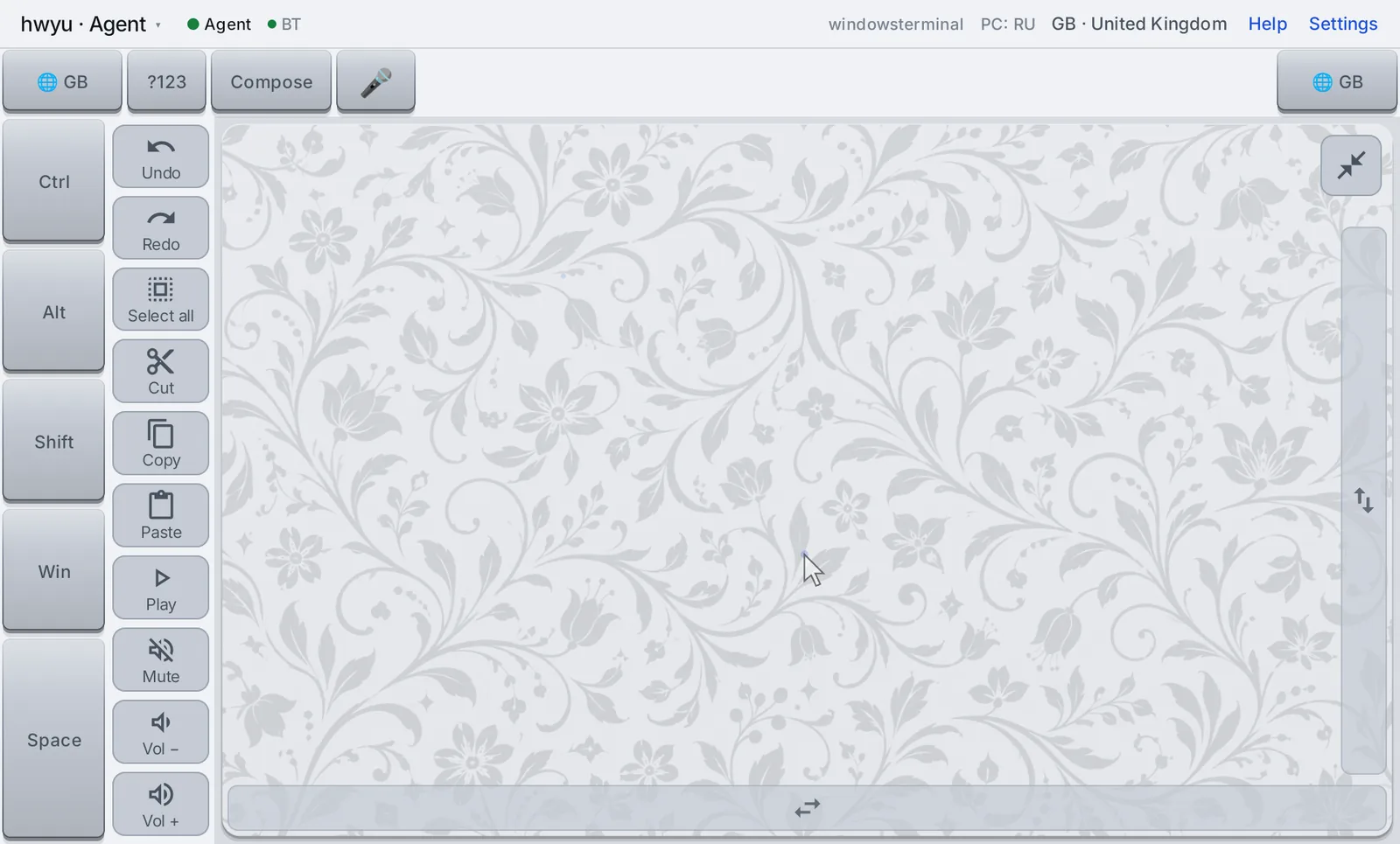Switch to ?123 symbols keyboard
The width and height of the screenshot is (1400, 844).
click(x=166, y=81)
